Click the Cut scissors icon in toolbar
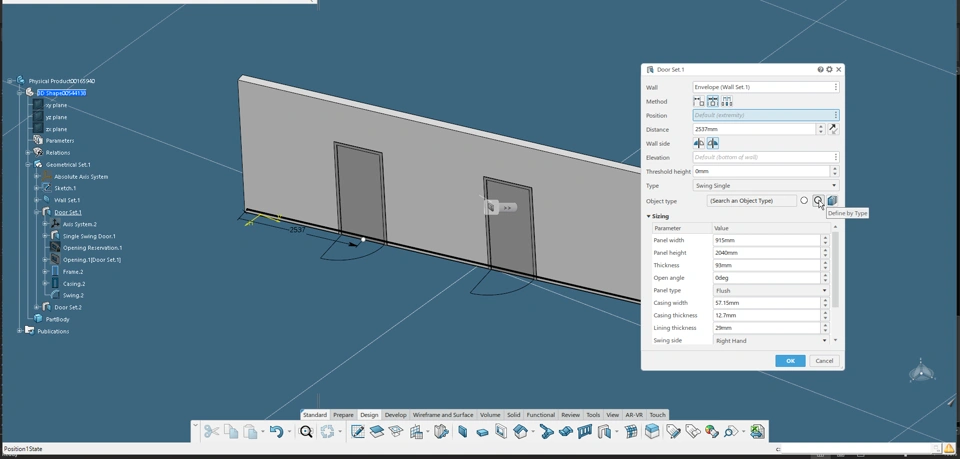 [x=211, y=431]
